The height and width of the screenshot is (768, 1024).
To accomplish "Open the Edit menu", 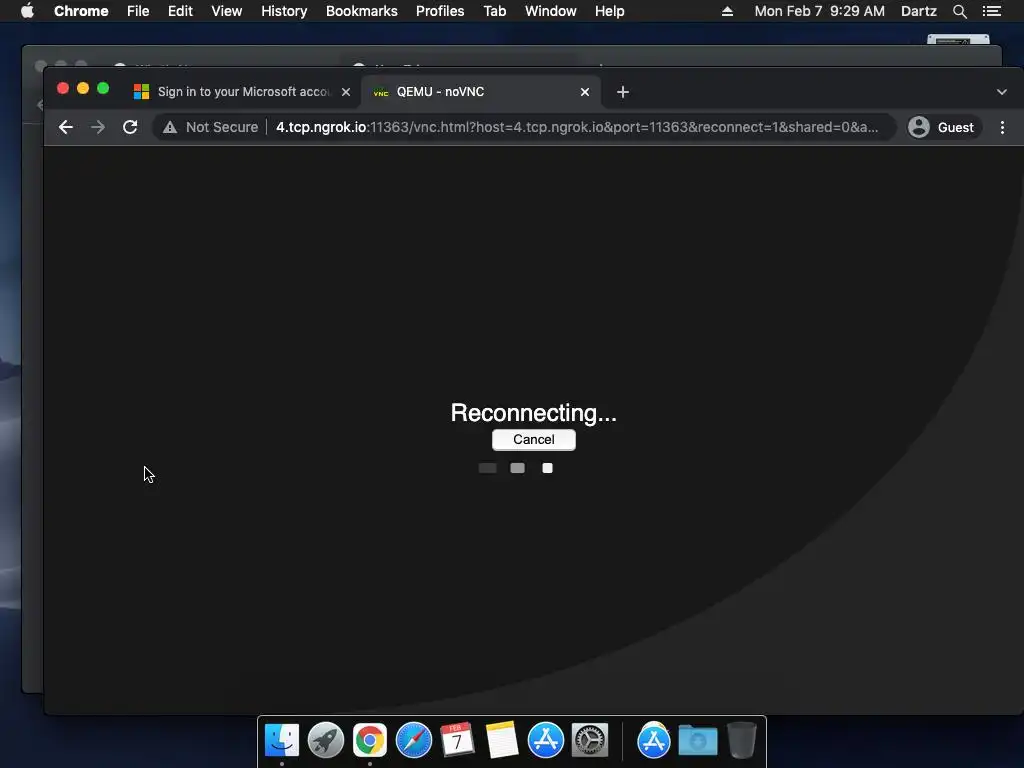I will pyautogui.click(x=180, y=11).
